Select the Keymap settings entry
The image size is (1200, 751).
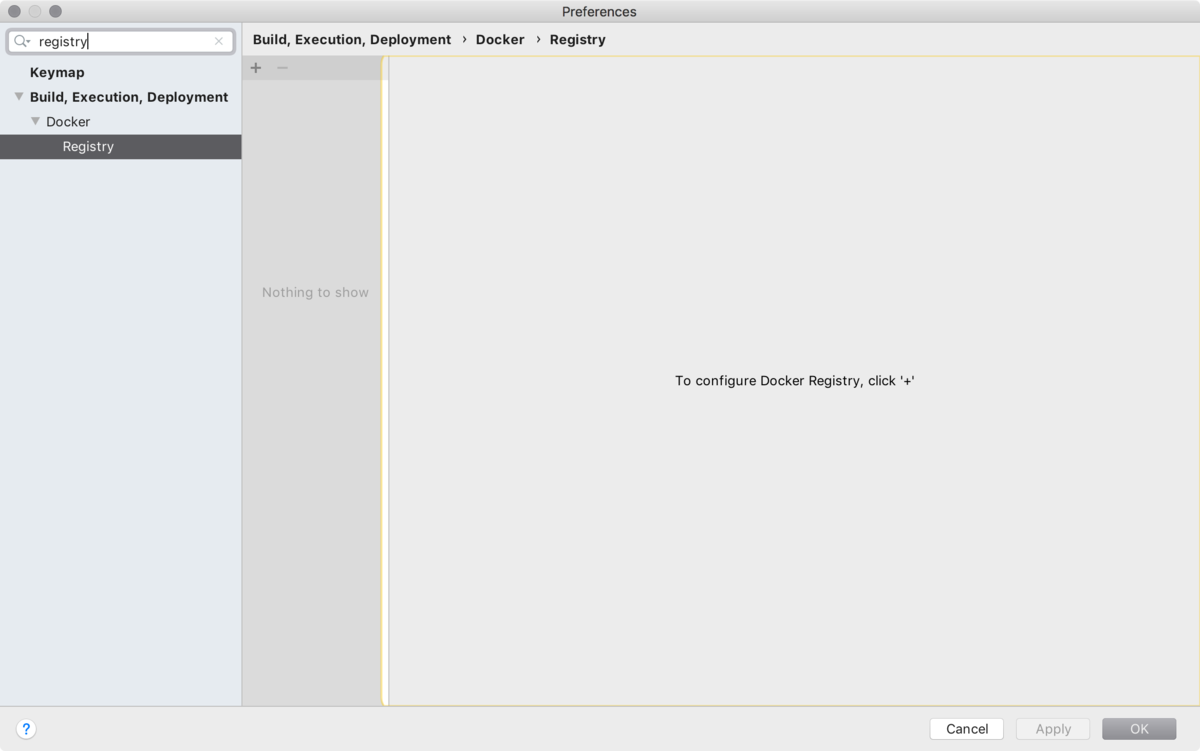point(58,72)
